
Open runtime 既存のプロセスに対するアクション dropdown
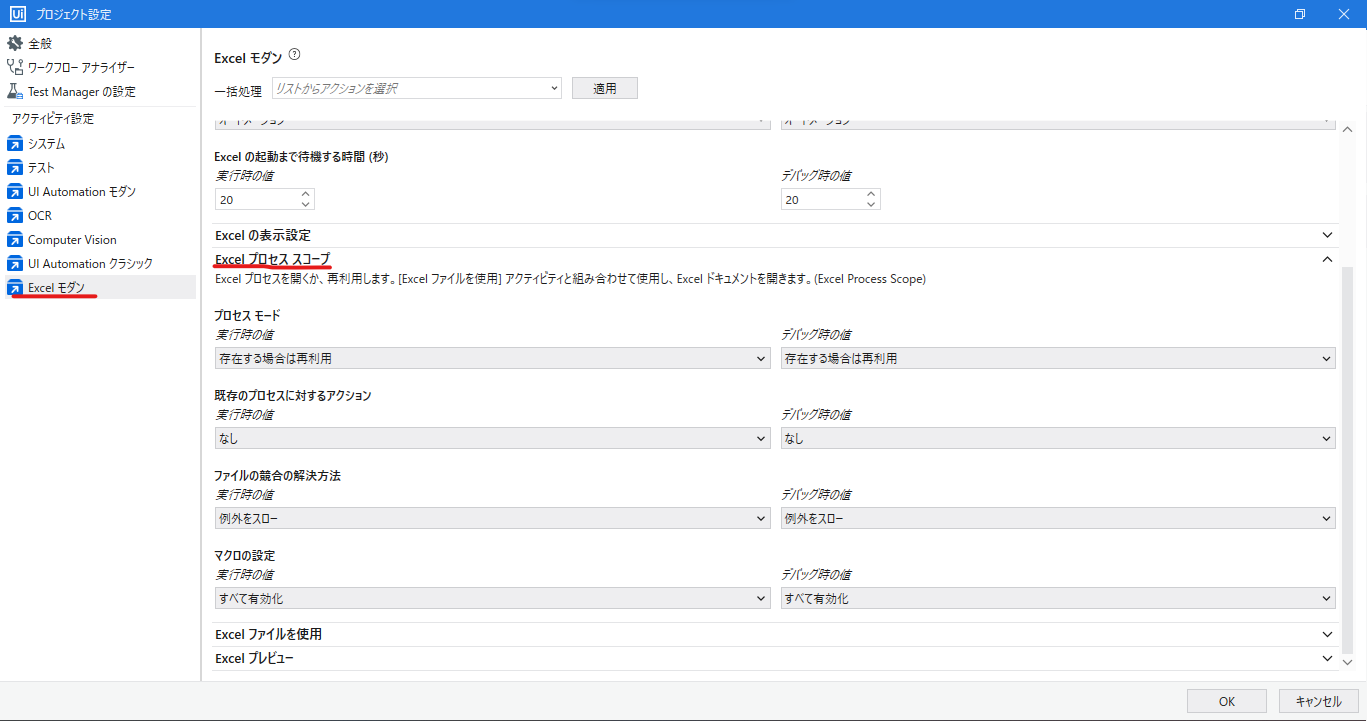(x=493, y=439)
